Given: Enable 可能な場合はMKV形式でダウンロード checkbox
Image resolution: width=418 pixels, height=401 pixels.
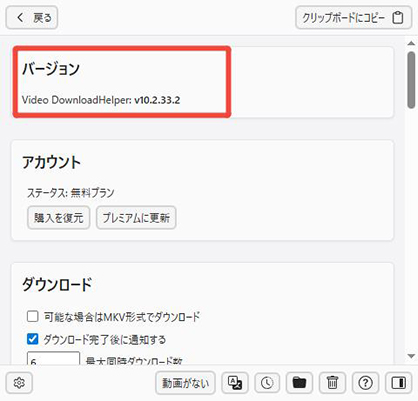Looking at the screenshot, I should tap(32, 316).
